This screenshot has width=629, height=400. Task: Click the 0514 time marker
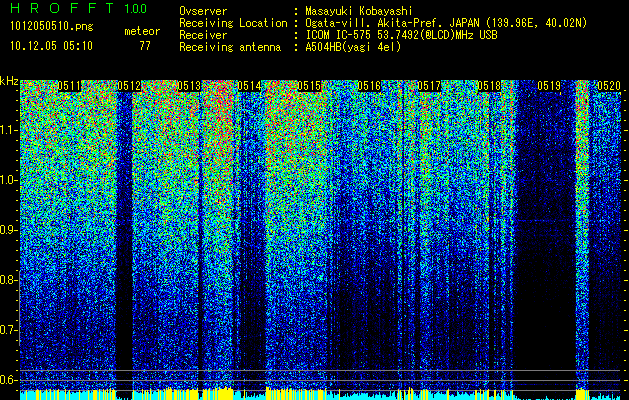pyautogui.click(x=250, y=86)
